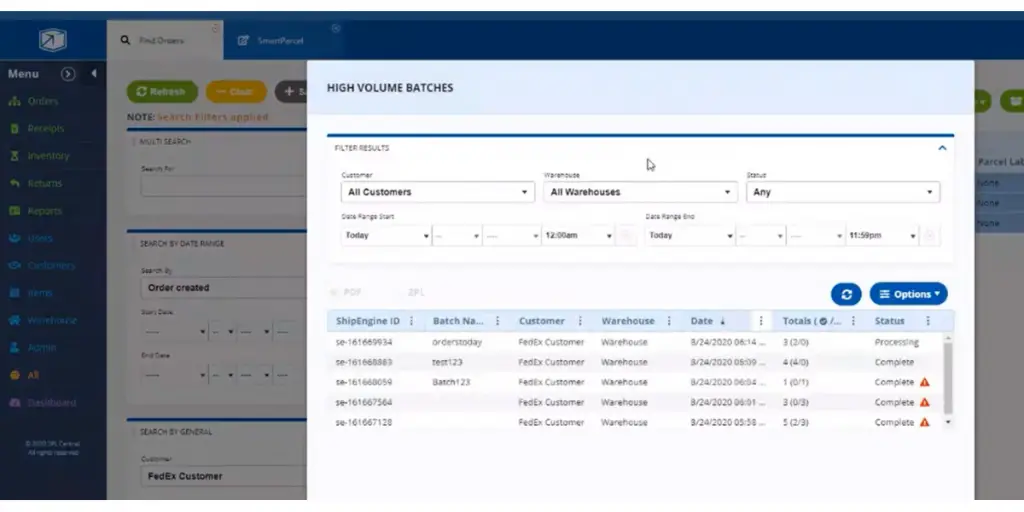Open the 11:59pm end time dropdown
The image size is (1024, 512).
tap(882, 235)
